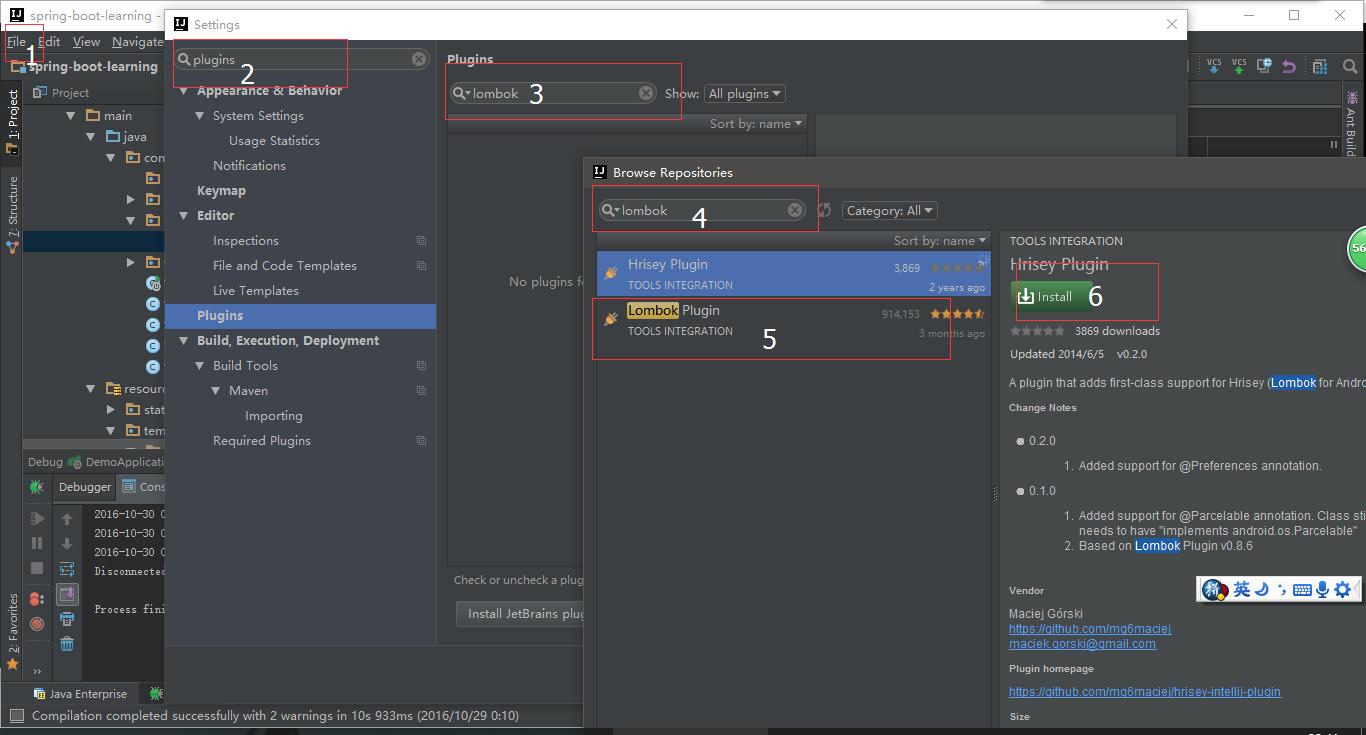
Task: Click the stop process icon
Action: click(x=37, y=568)
